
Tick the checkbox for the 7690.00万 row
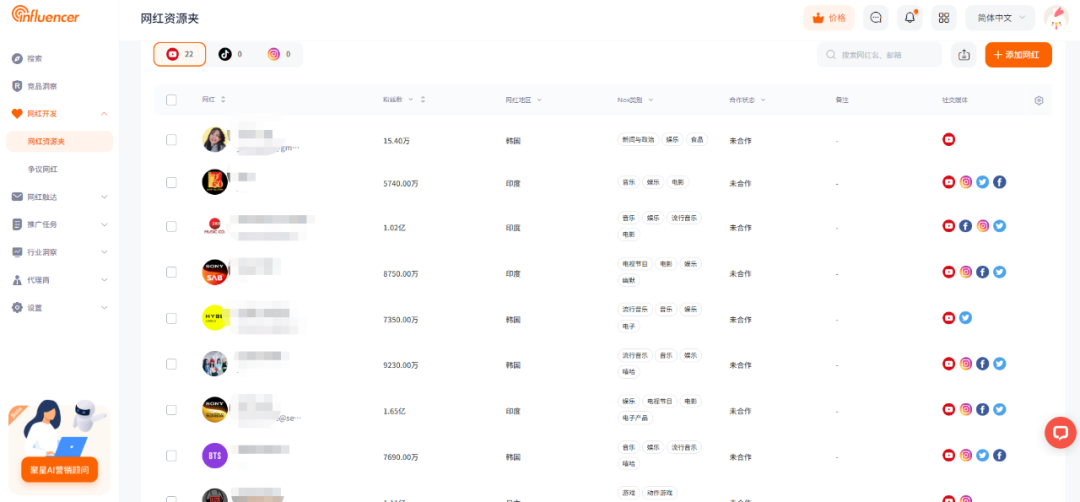(172, 455)
